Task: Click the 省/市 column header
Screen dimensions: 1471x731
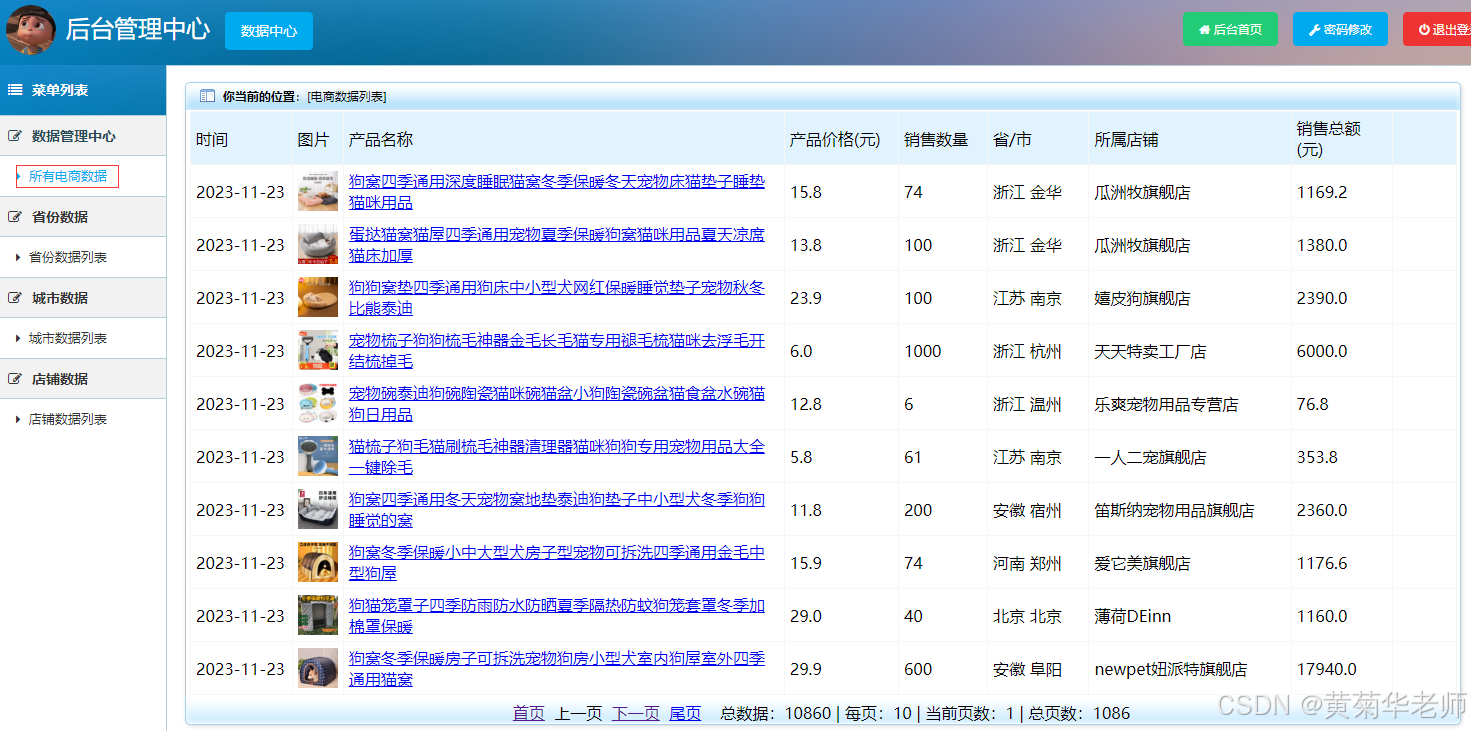Action: pyautogui.click(x=1012, y=140)
